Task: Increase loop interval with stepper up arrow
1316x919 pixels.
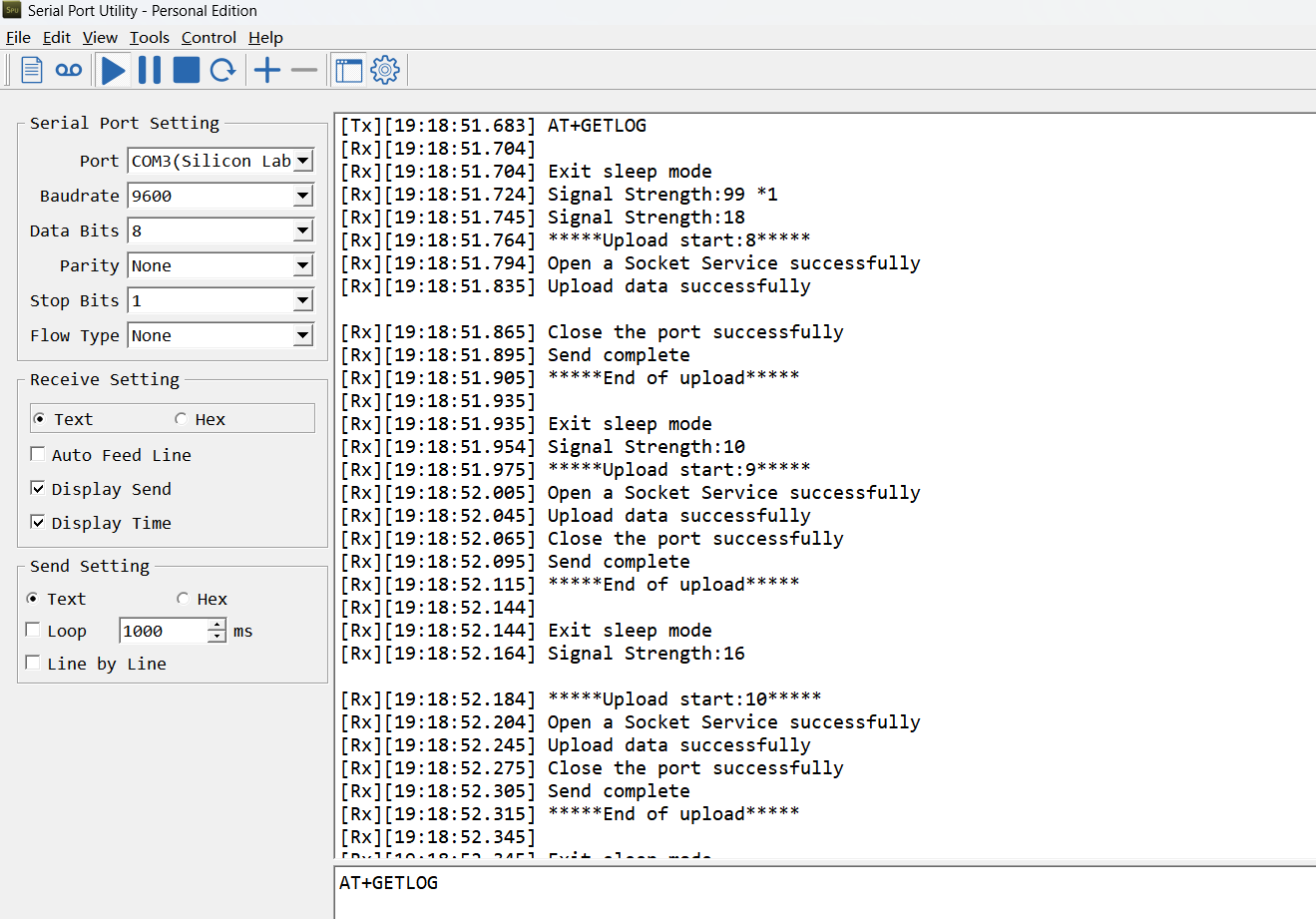Action: coord(218,625)
